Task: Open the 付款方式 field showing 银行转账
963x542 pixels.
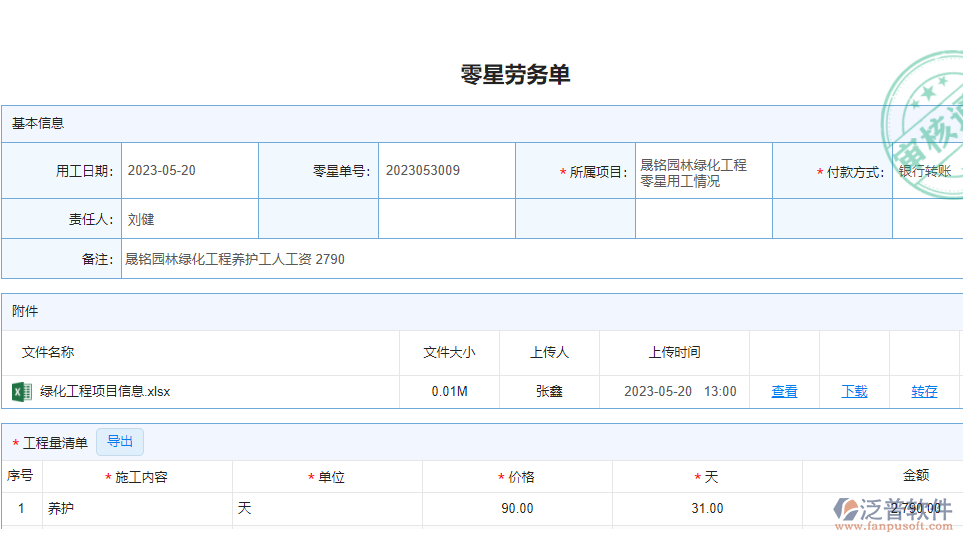Action: pyautogui.click(x=927, y=171)
